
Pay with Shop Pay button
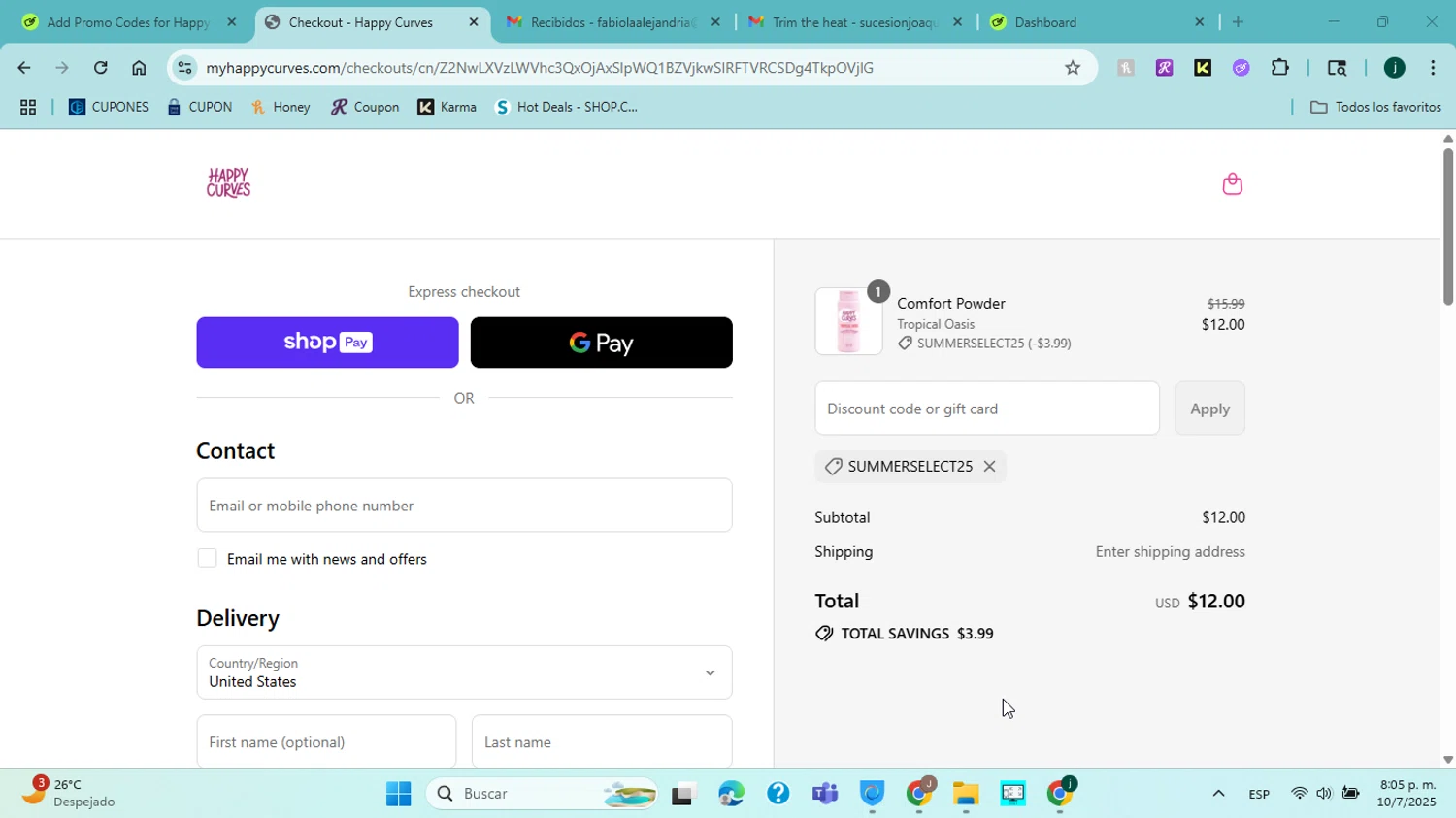tap(327, 343)
